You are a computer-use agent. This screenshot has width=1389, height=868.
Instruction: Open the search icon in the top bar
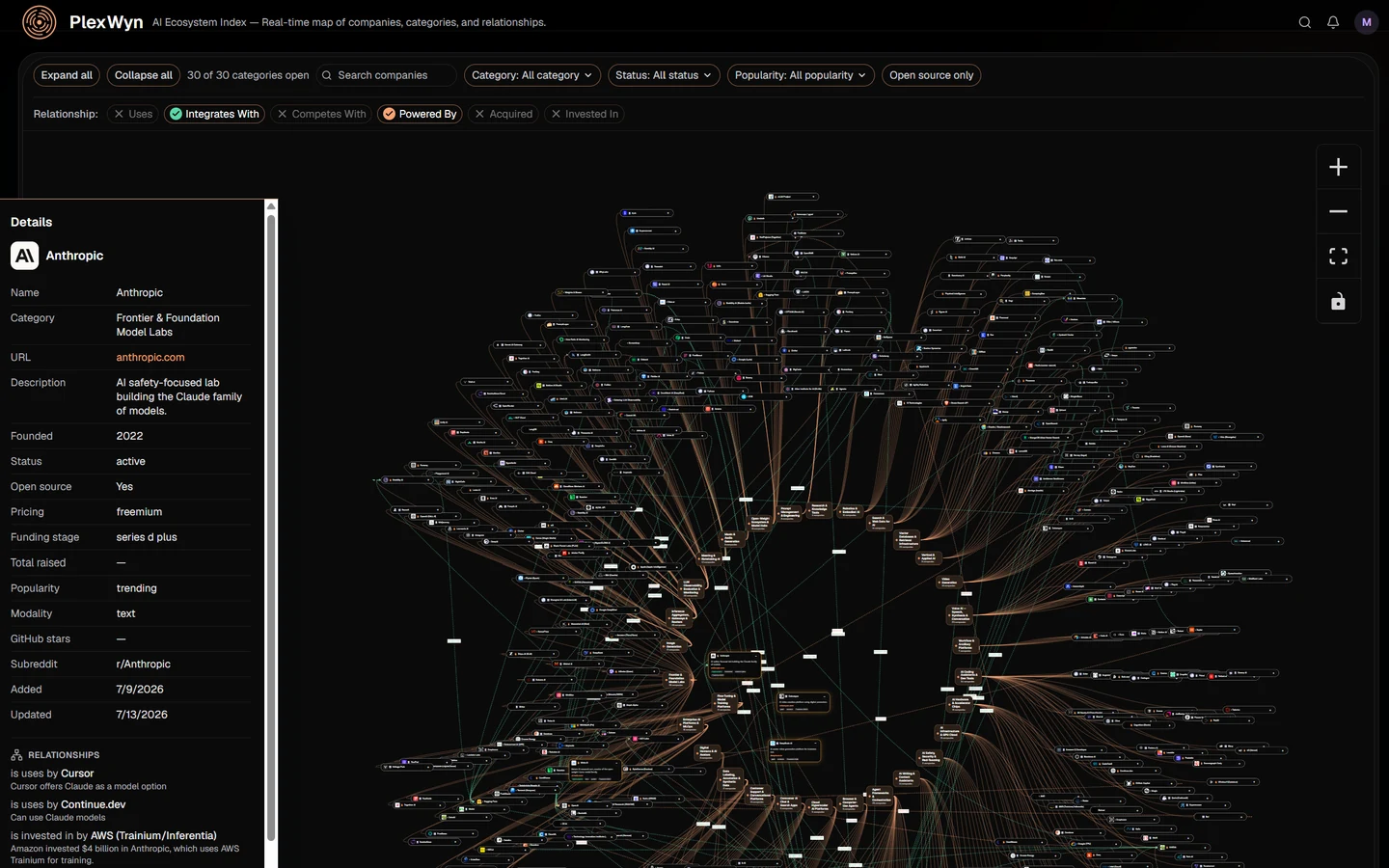point(1305,22)
